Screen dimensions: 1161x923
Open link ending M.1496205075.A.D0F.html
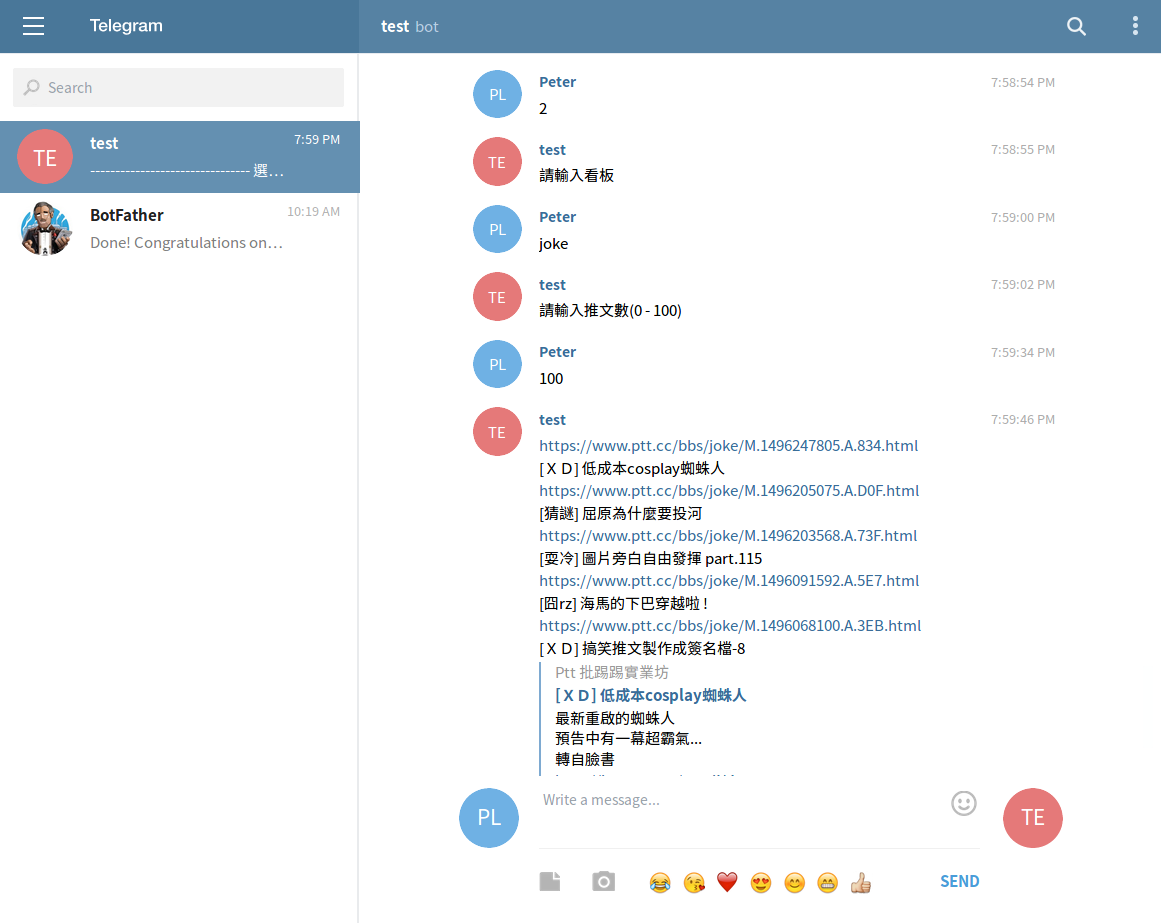(729, 491)
